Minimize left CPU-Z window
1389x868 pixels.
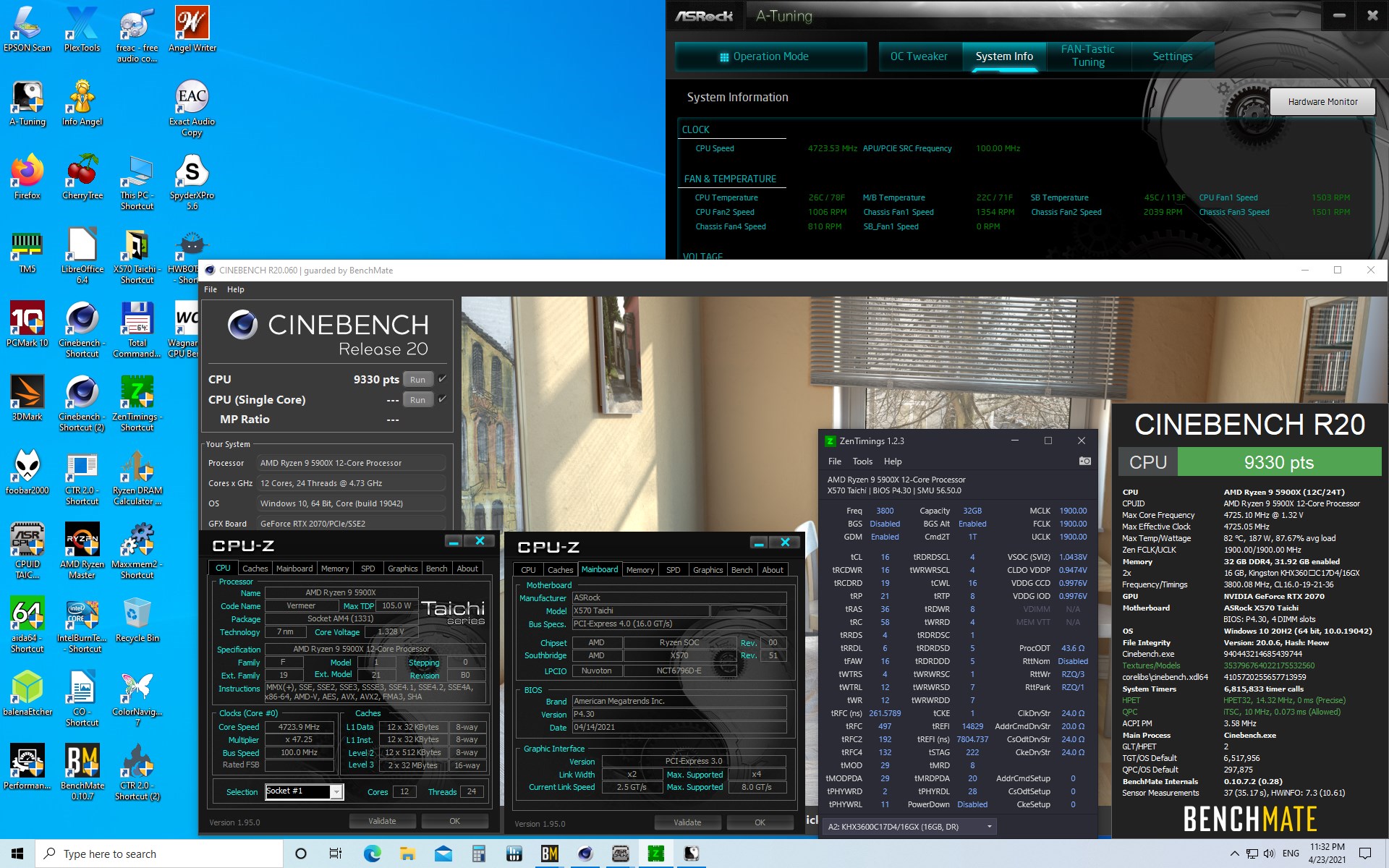(454, 541)
